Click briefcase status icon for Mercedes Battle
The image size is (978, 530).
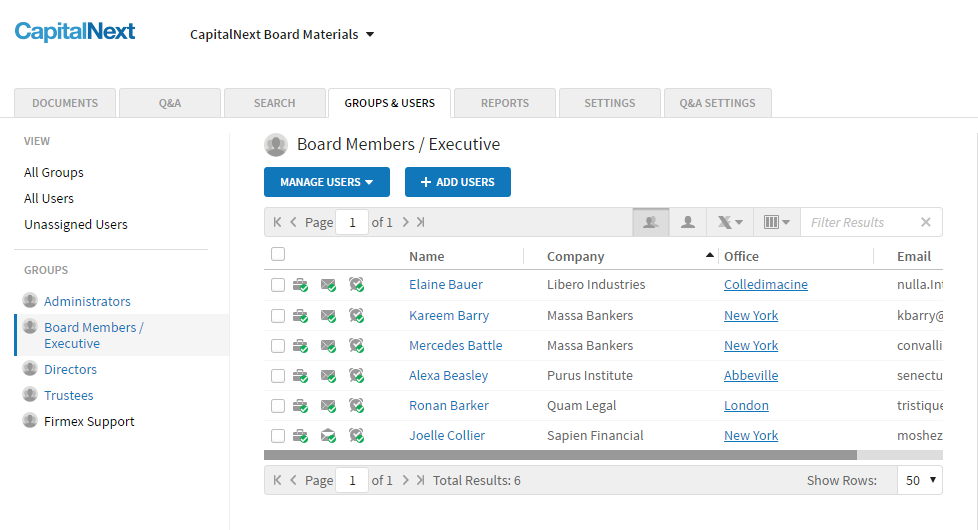click(x=300, y=346)
